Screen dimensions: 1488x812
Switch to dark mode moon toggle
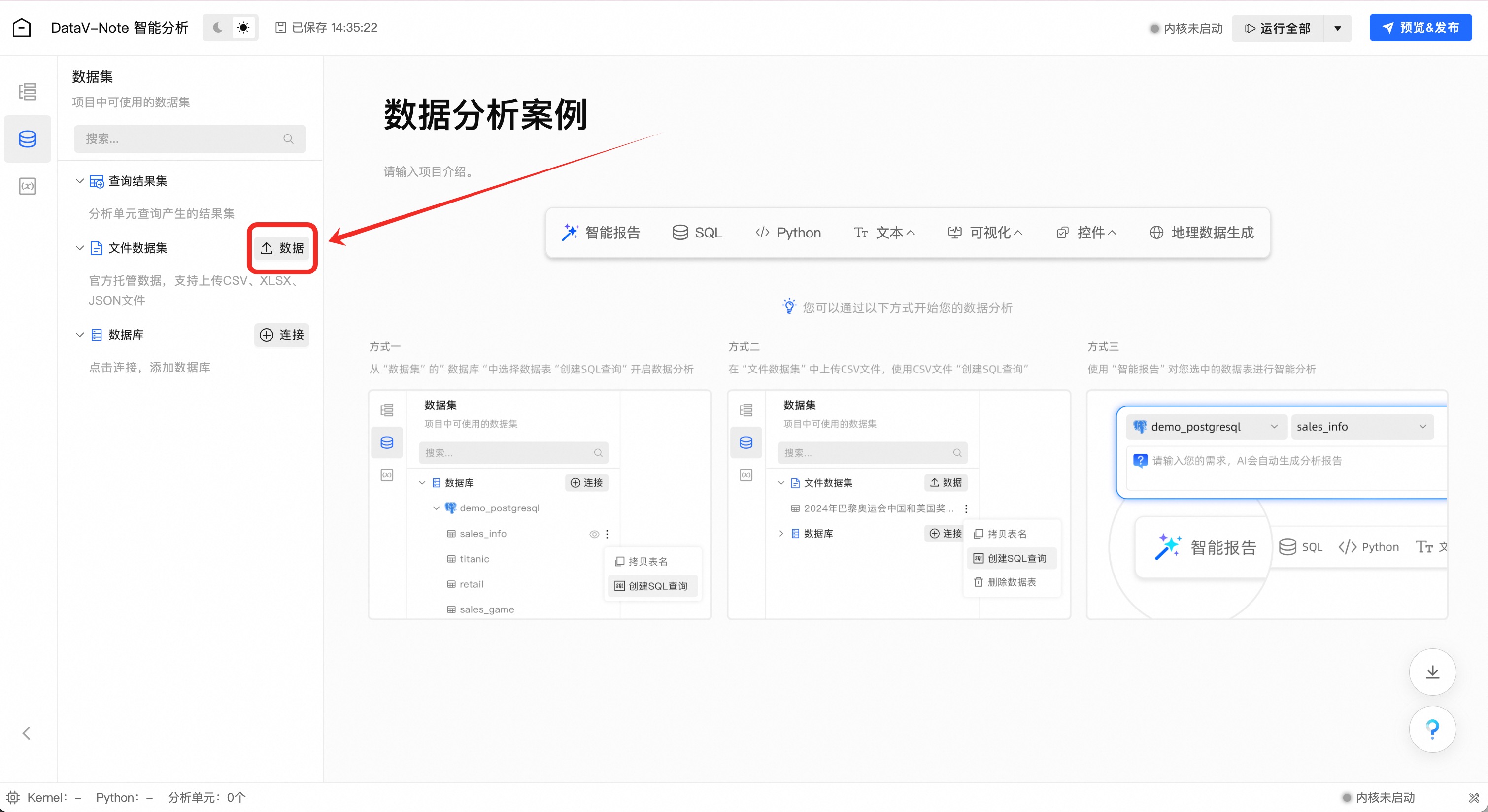point(218,27)
